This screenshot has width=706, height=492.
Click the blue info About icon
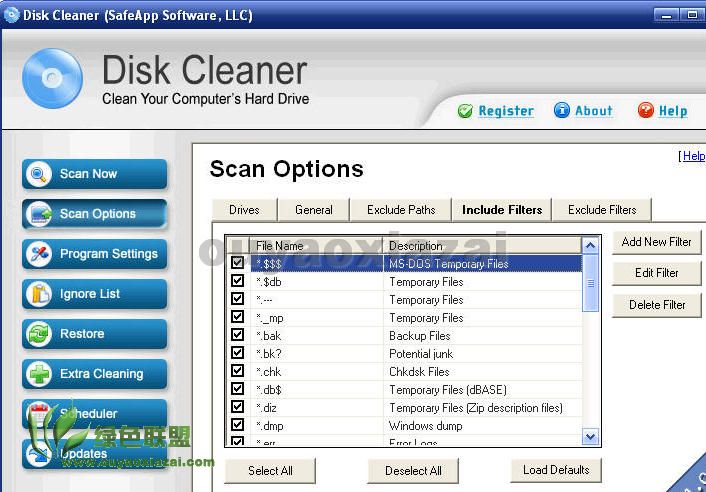pyautogui.click(x=561, y=110)
